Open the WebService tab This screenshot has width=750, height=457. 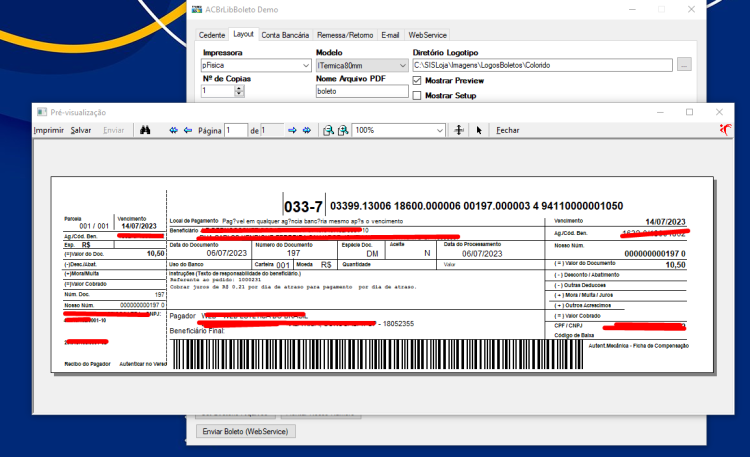coord(427,35)
